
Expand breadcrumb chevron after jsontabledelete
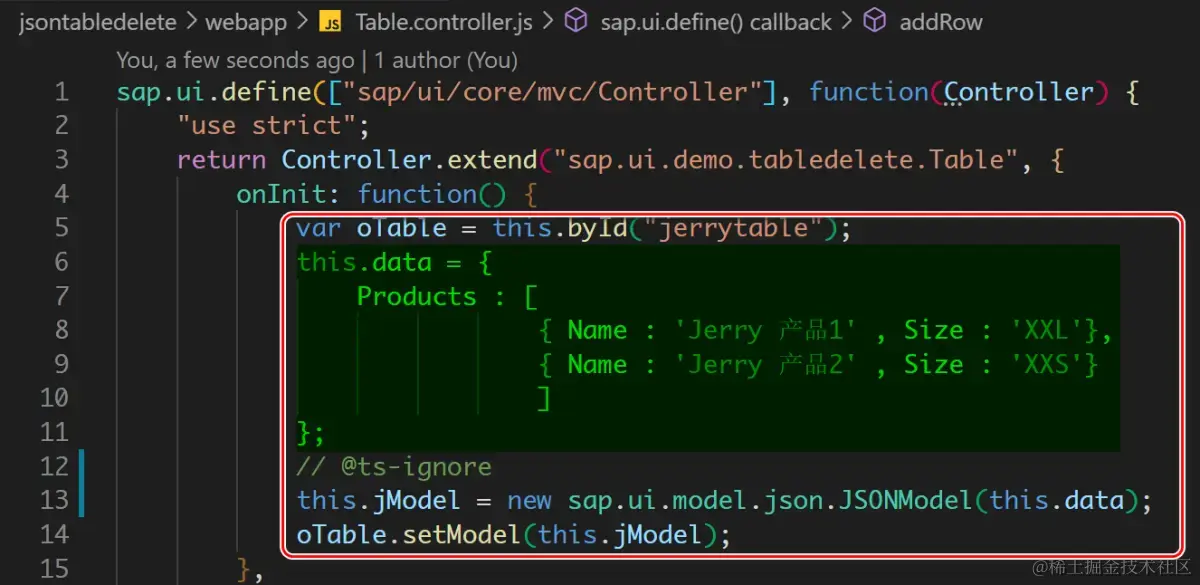click(x=191, y=22)
